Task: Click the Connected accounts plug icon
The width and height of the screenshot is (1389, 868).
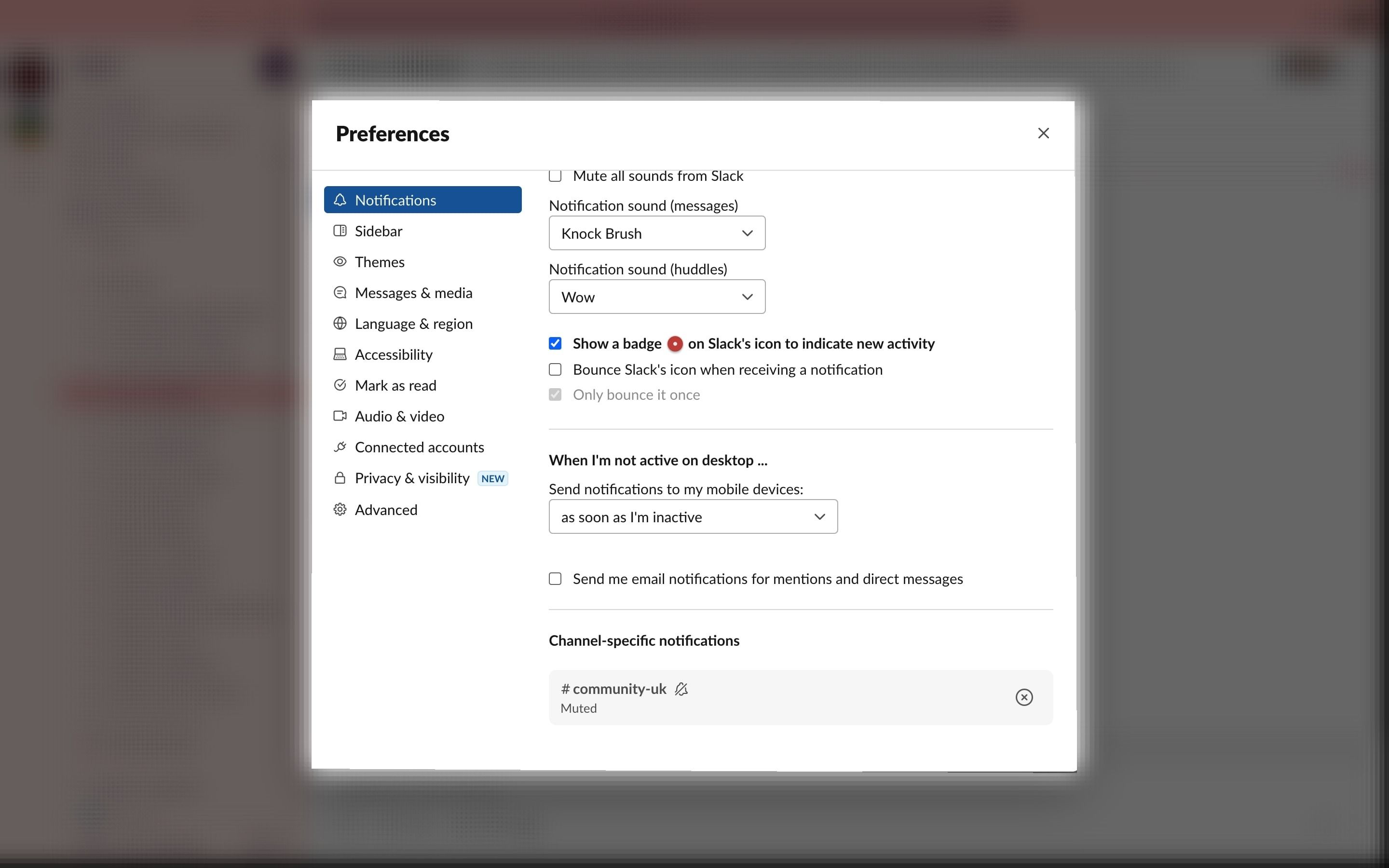Action: tap(340, 447)
